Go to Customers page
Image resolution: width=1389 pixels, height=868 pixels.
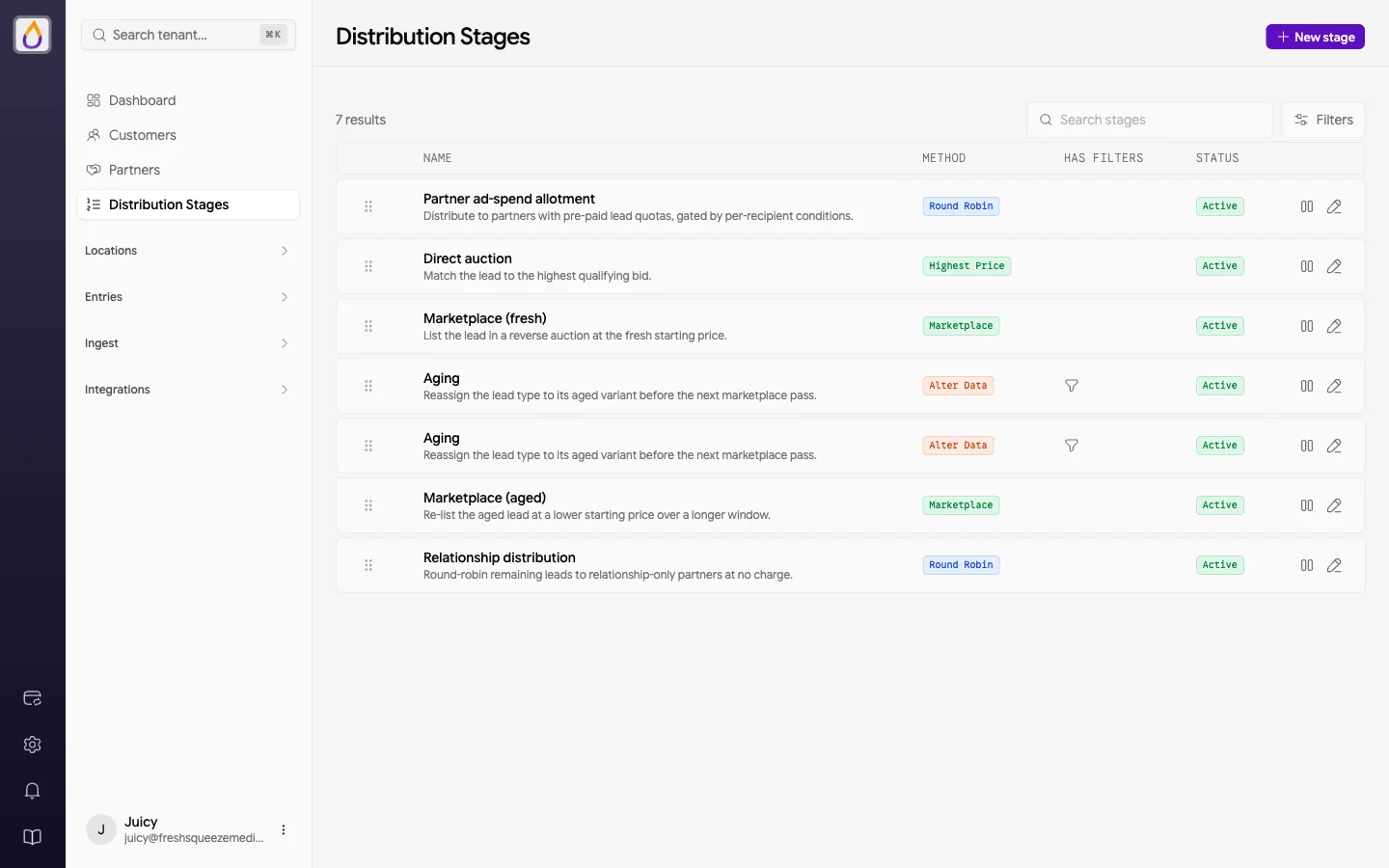188,135
